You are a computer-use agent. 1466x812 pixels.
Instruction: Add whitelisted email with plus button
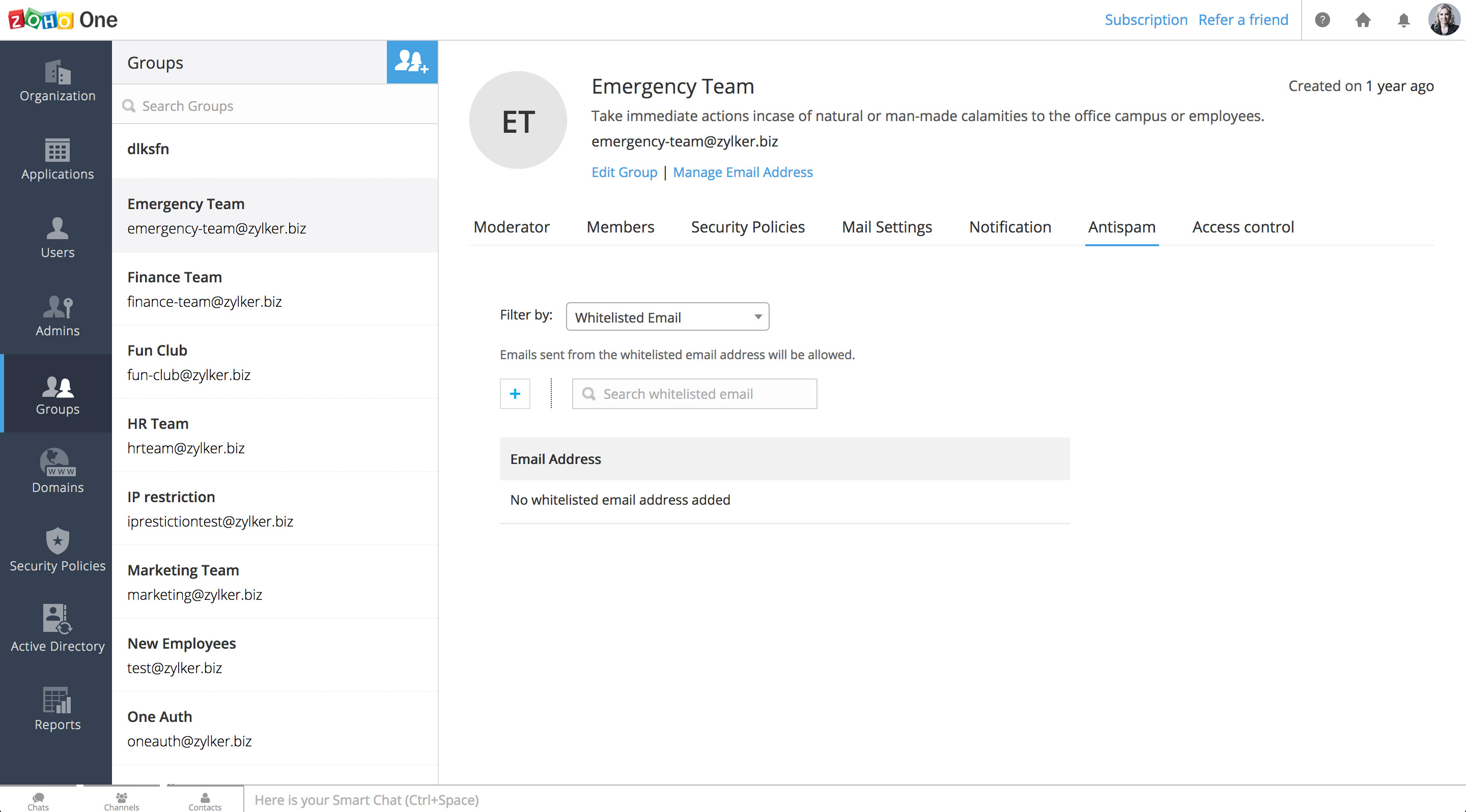click(x=515, y=393)
